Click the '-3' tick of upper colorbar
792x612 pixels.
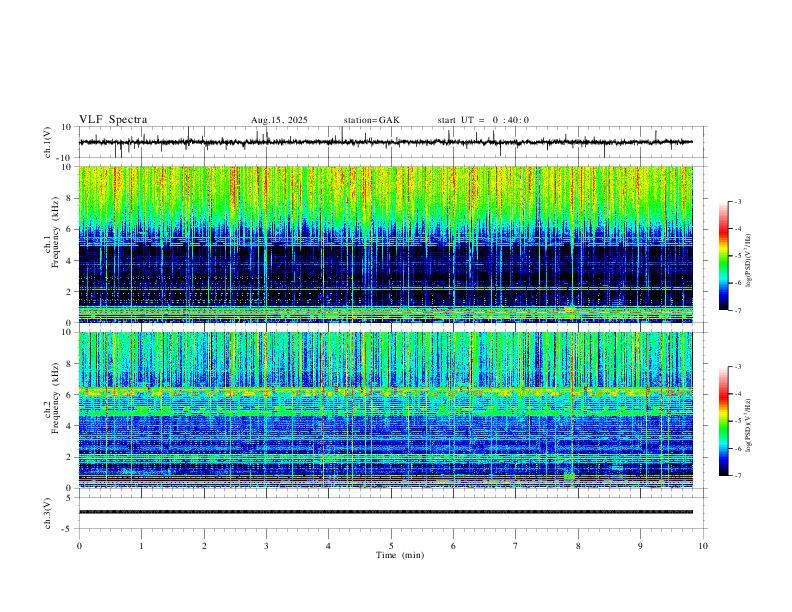pyautogui.click(x=737, y=201)
